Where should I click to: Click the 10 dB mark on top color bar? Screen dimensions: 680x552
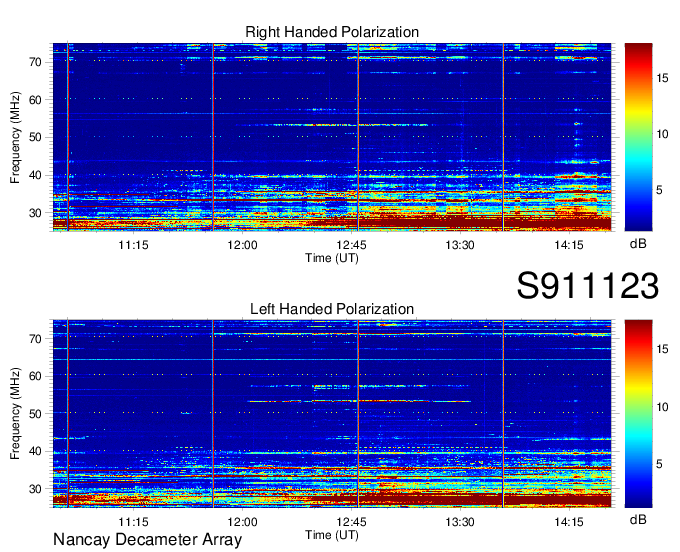coord(662,134)
